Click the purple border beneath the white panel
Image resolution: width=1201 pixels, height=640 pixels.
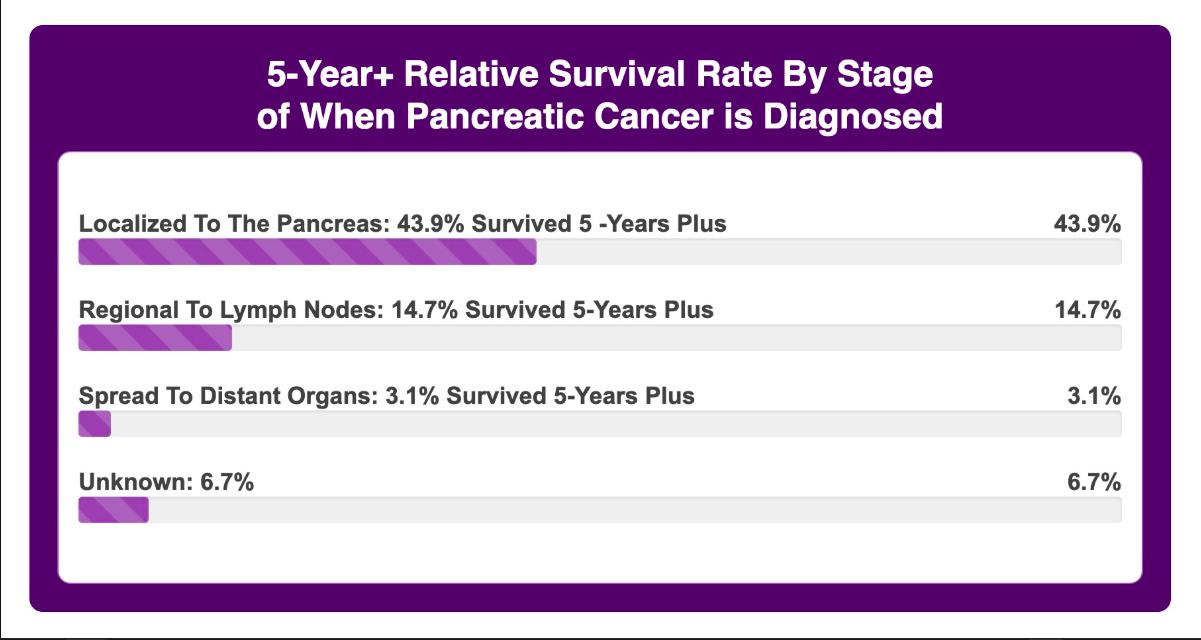(600, 597)
